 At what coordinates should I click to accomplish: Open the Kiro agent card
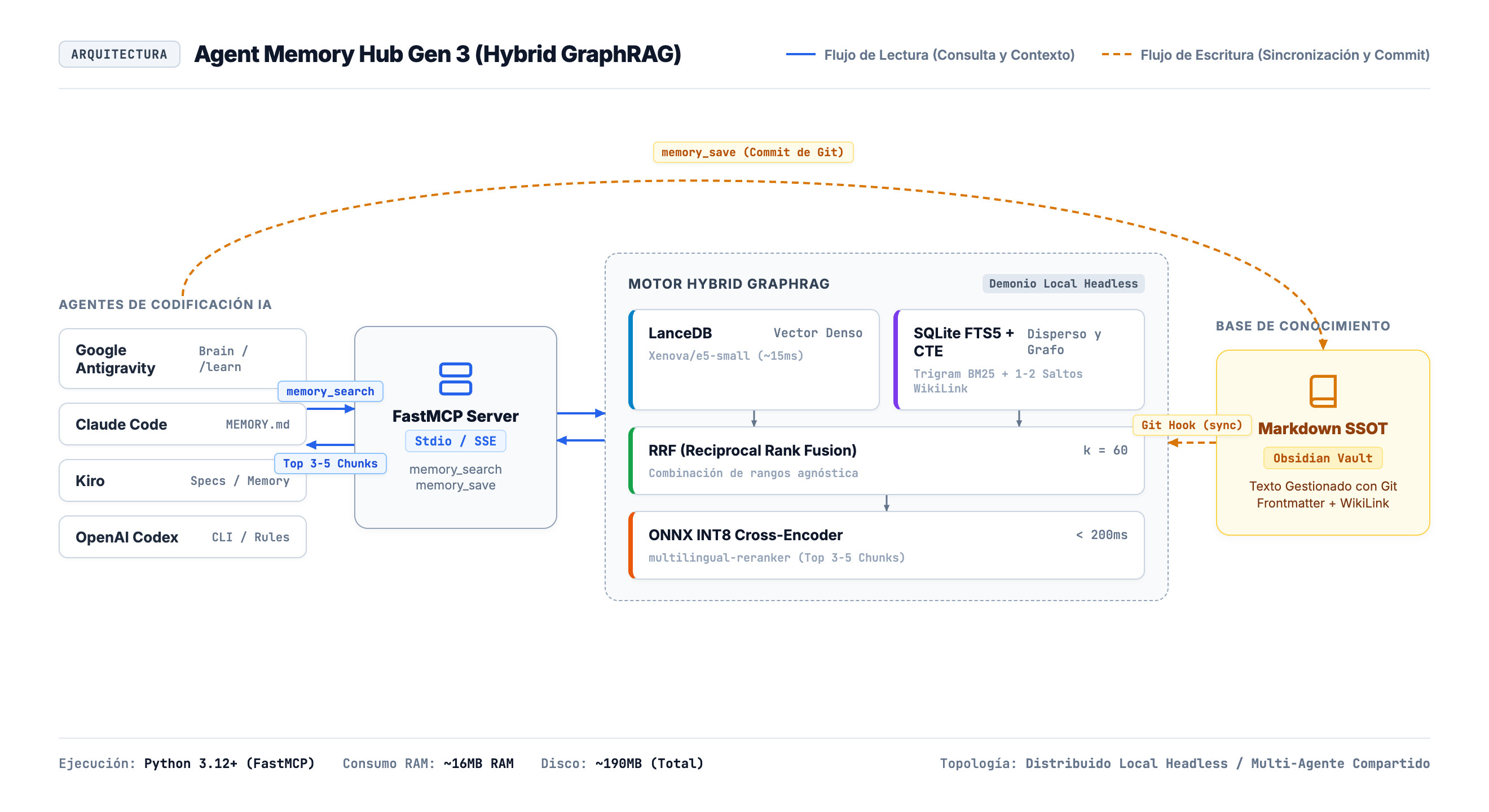182,481
